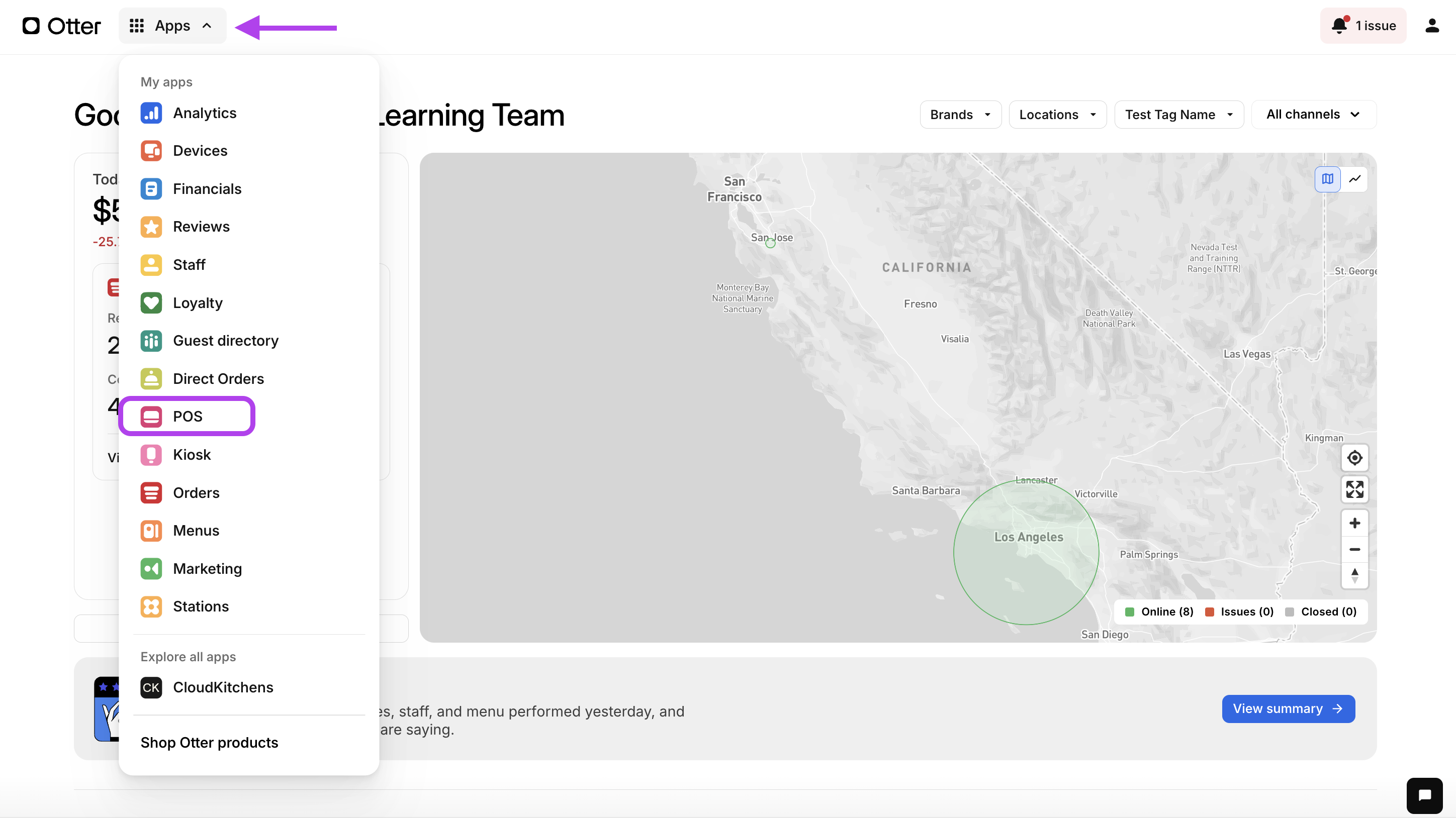This screenshot has height=818, width=1456.
Task: Select Orders from the apps list
Action: 249,492
